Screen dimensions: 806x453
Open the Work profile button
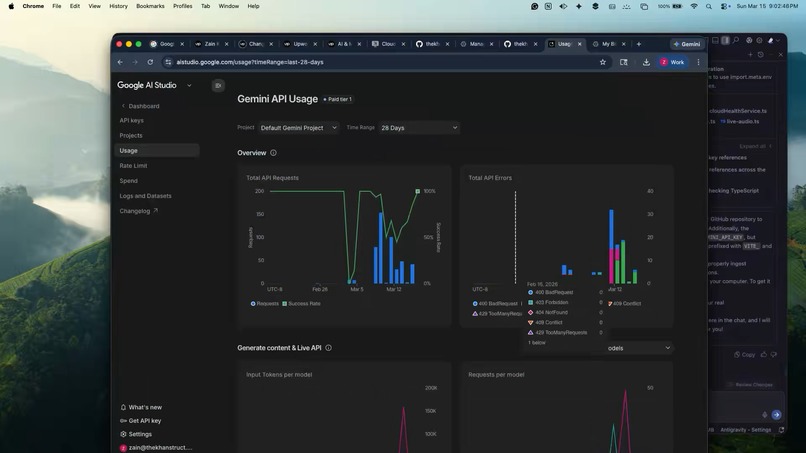(x=672, y=62)
